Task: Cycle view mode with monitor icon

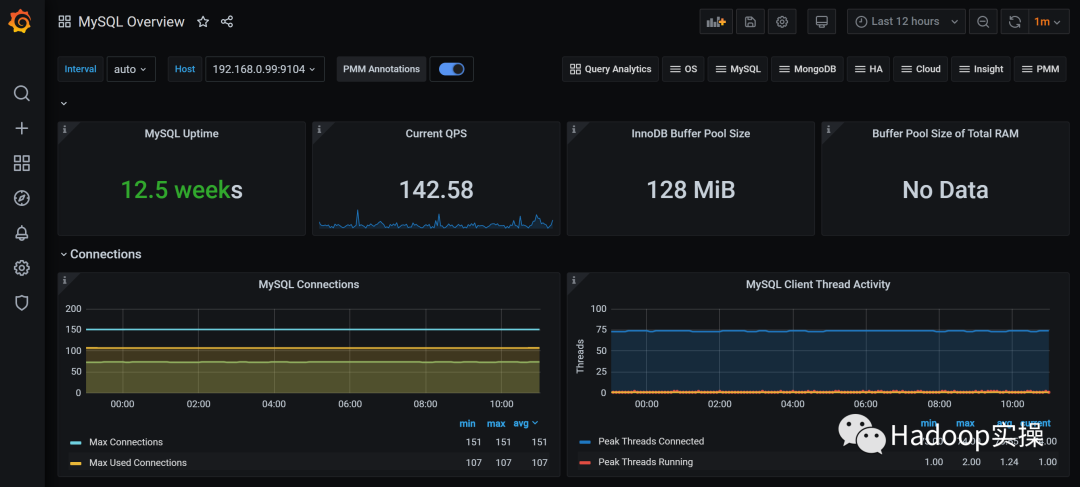Action: pos(821,21)
